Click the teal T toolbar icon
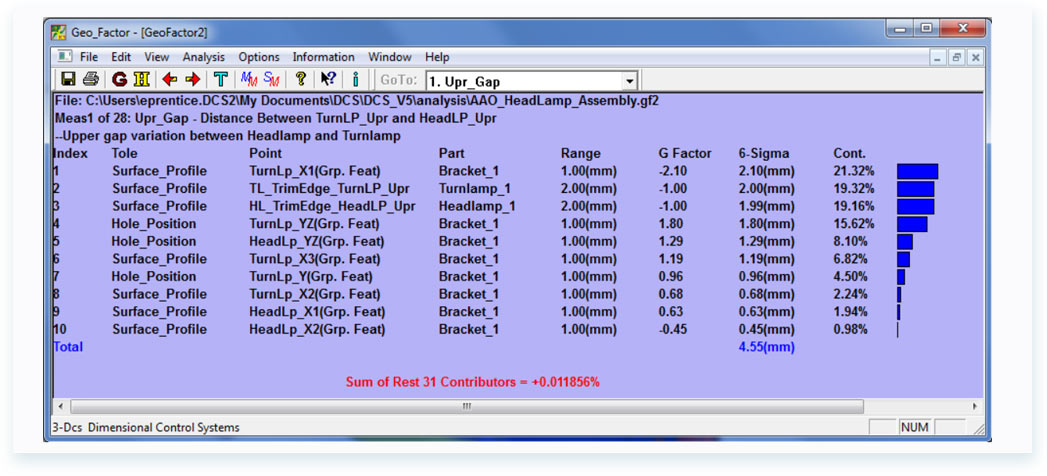This screenshot has width=1047, height=476. pos(220,80)
